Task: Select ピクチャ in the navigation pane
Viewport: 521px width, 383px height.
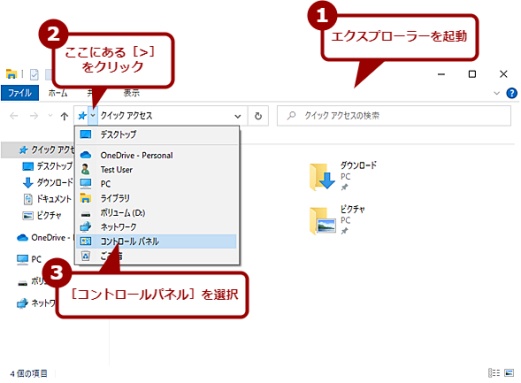Action: tap(42, 215)
